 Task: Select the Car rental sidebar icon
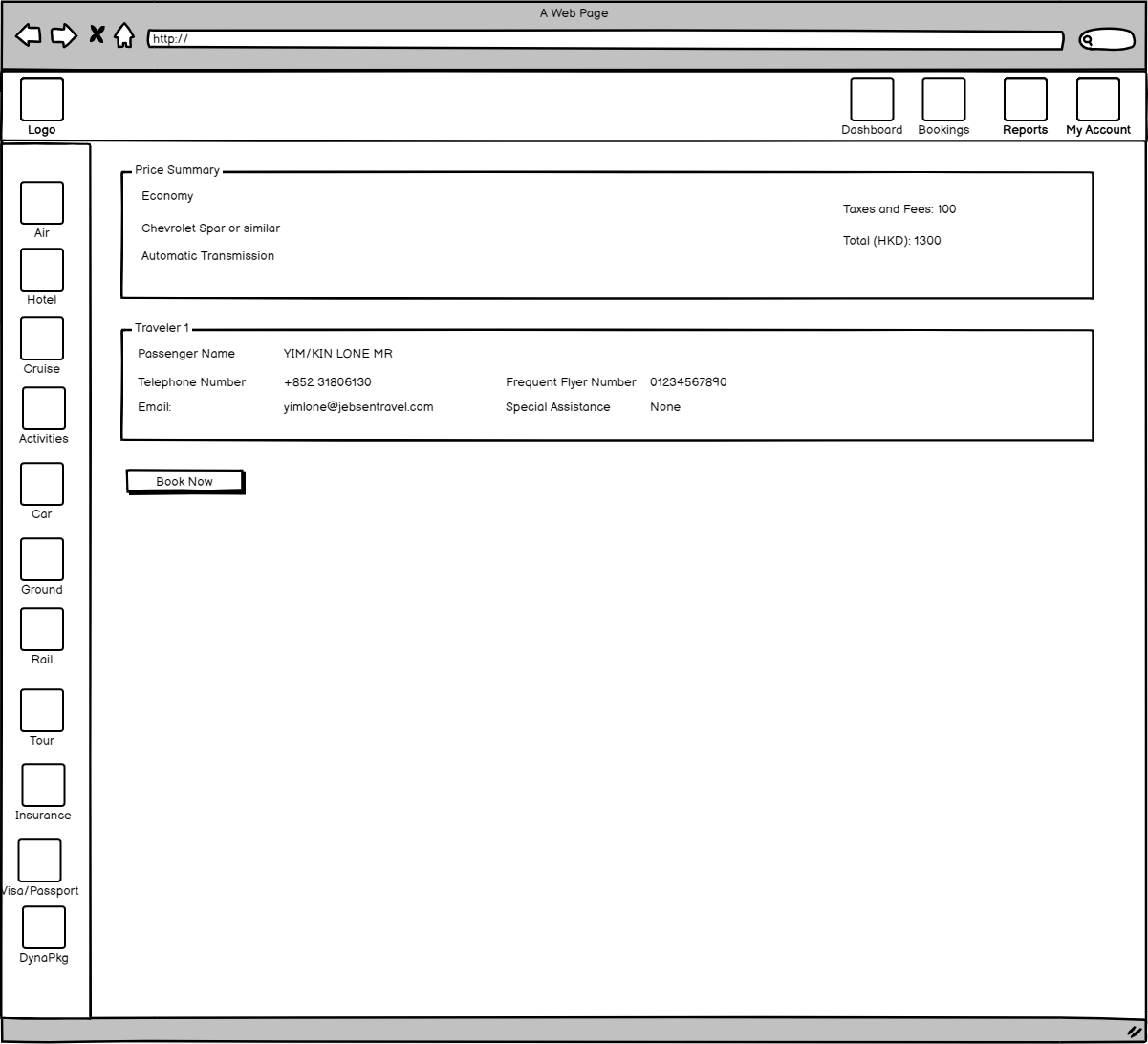pos(42,484)
